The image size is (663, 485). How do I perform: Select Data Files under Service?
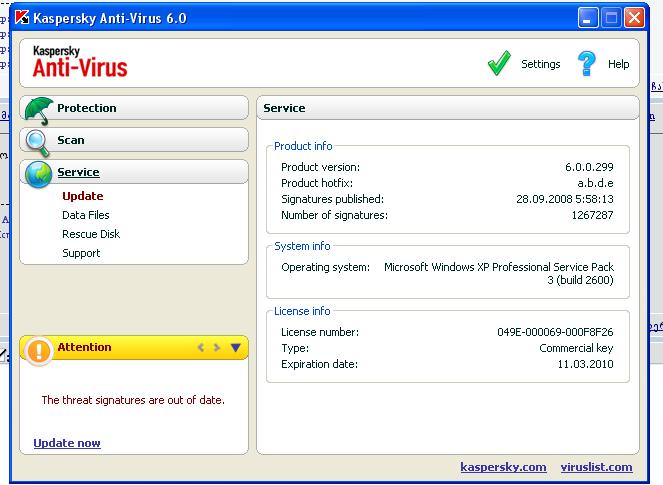(x=86, y=215)
